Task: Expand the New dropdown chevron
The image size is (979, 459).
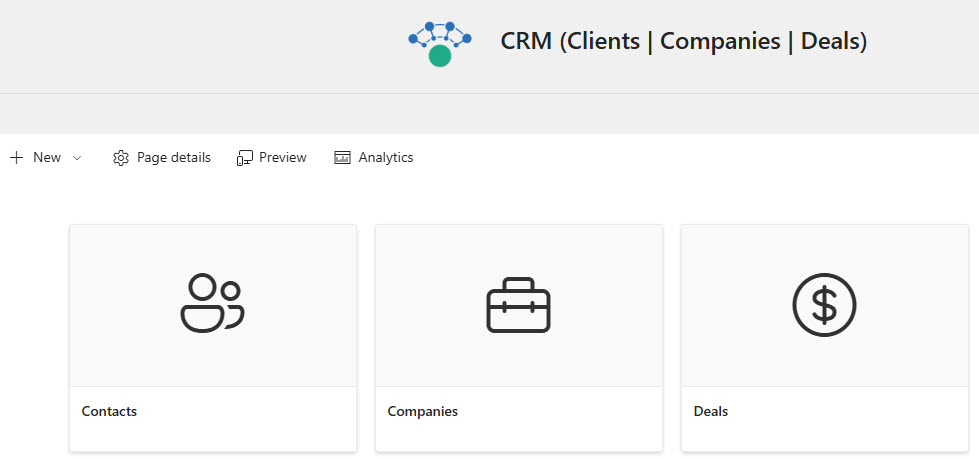Action: (x=77, y=158)
